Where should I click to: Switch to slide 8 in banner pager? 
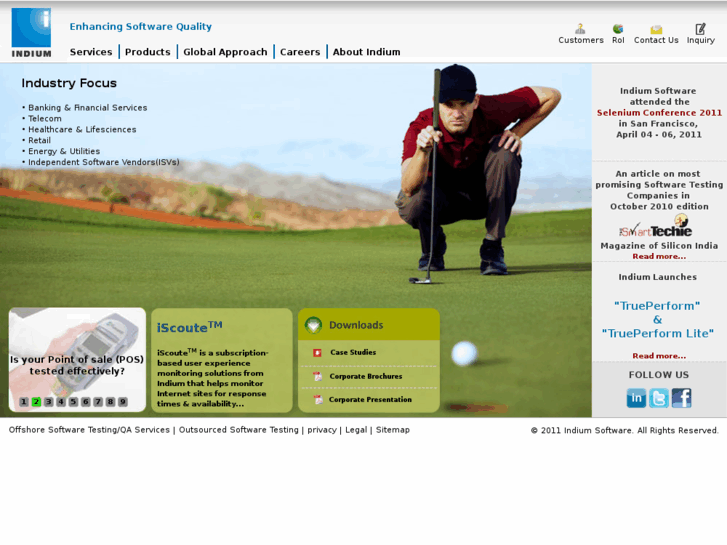click(110, 402)
